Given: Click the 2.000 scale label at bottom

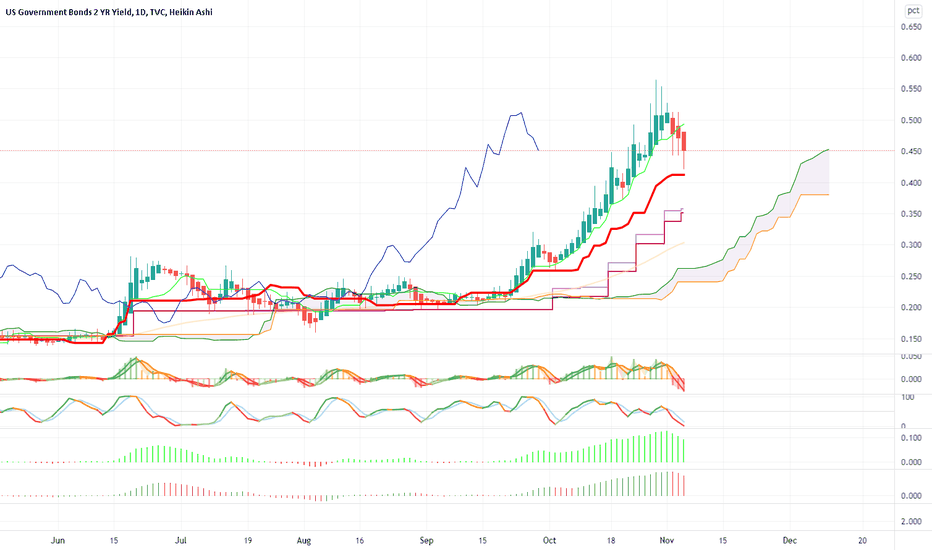Looking at the screenshot, I should click(911, 521).
